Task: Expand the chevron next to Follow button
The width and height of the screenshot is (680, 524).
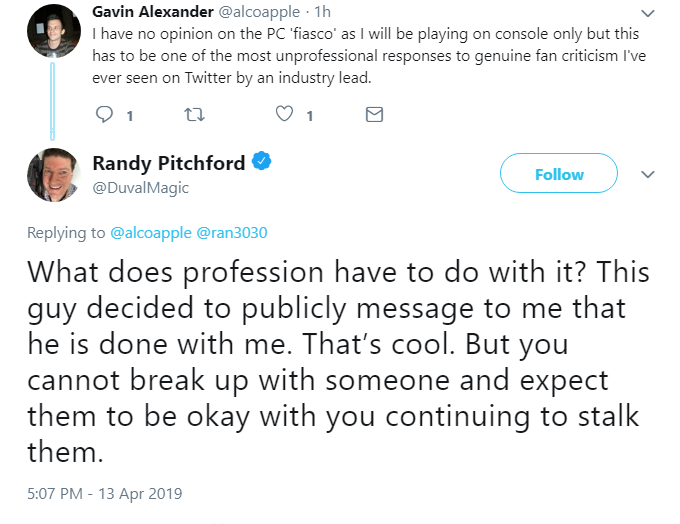Action: click(647, 174)
